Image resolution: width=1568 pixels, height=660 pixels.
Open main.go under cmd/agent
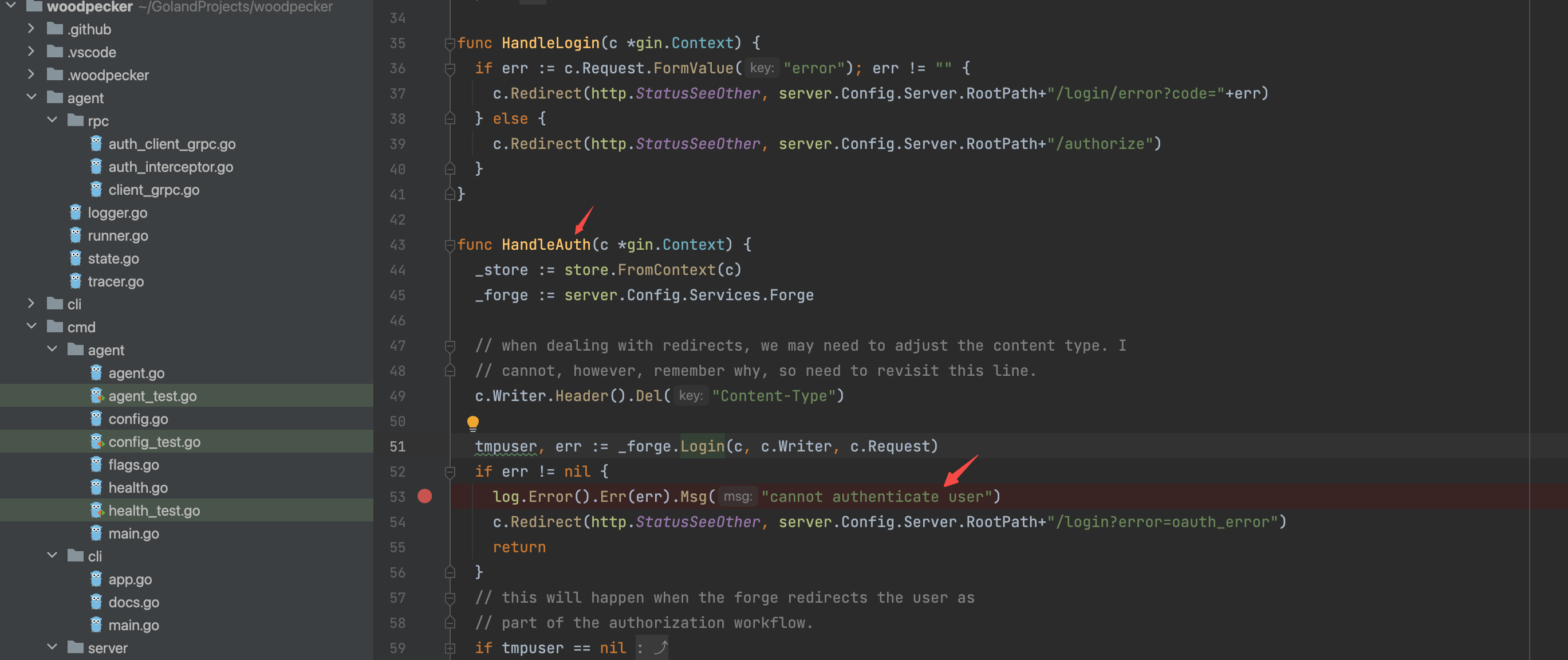[x=134, y=533]
